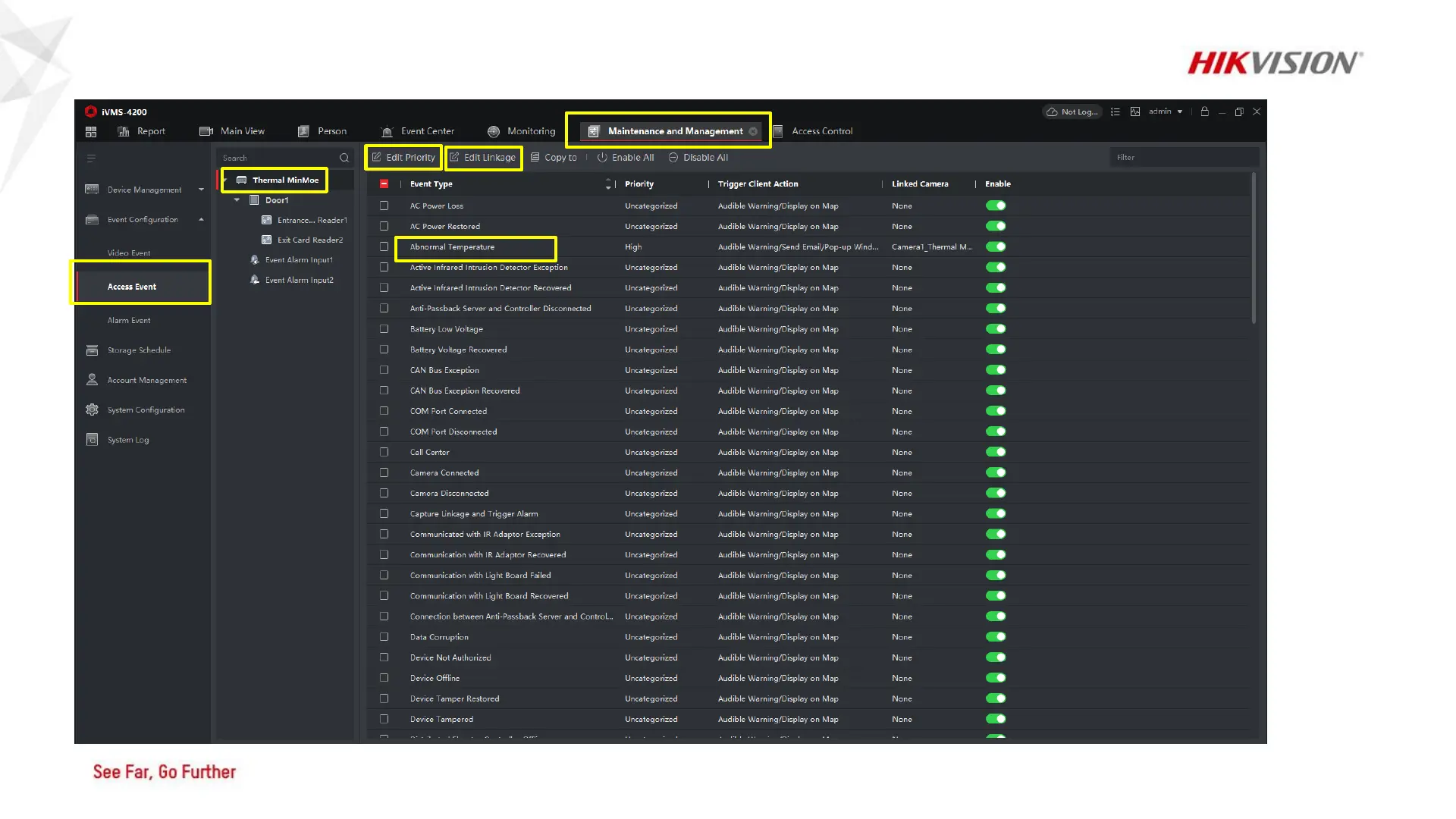Check the AC Power Loss checkbox

384,206
